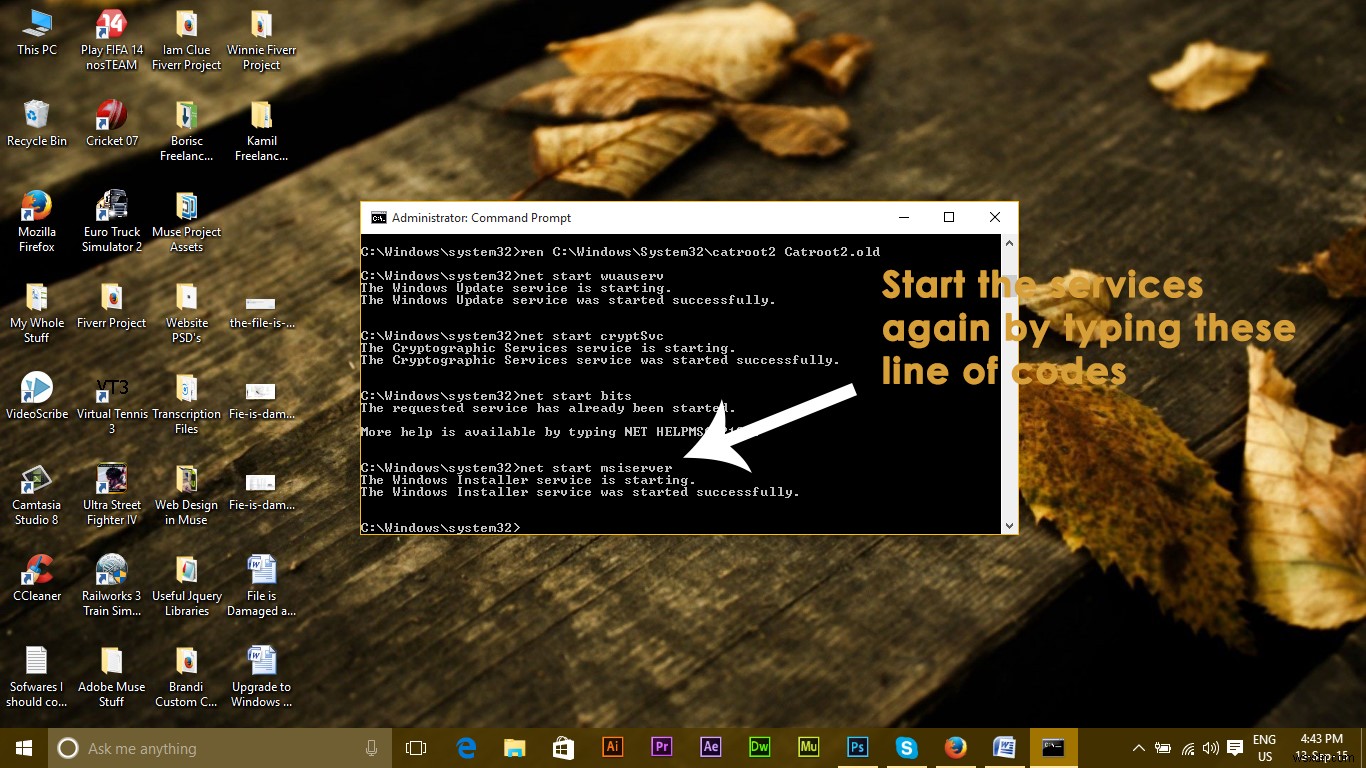
Task: Launch the Cricket 07 shortcut
Action: [x=112, y=124]
